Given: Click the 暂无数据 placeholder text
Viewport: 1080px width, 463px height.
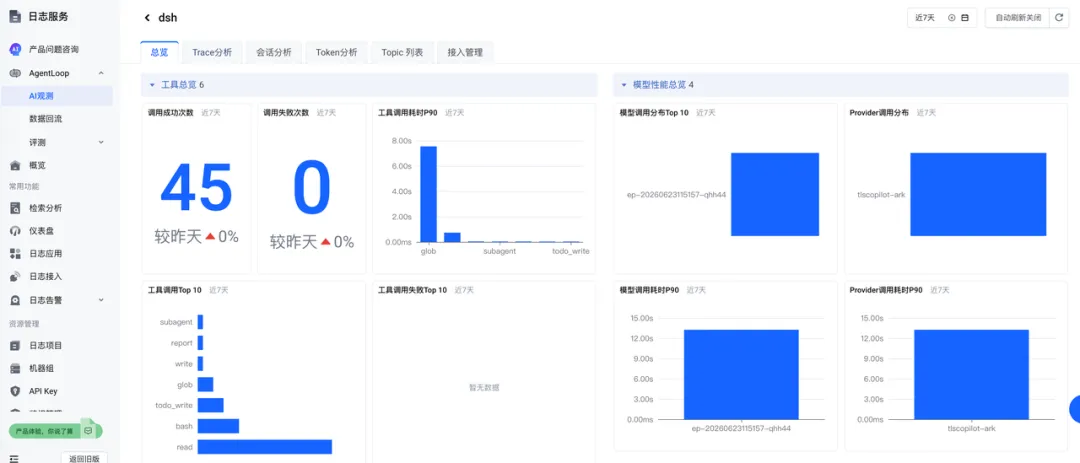Looking at the screenshot, I should tap(484, 387).
